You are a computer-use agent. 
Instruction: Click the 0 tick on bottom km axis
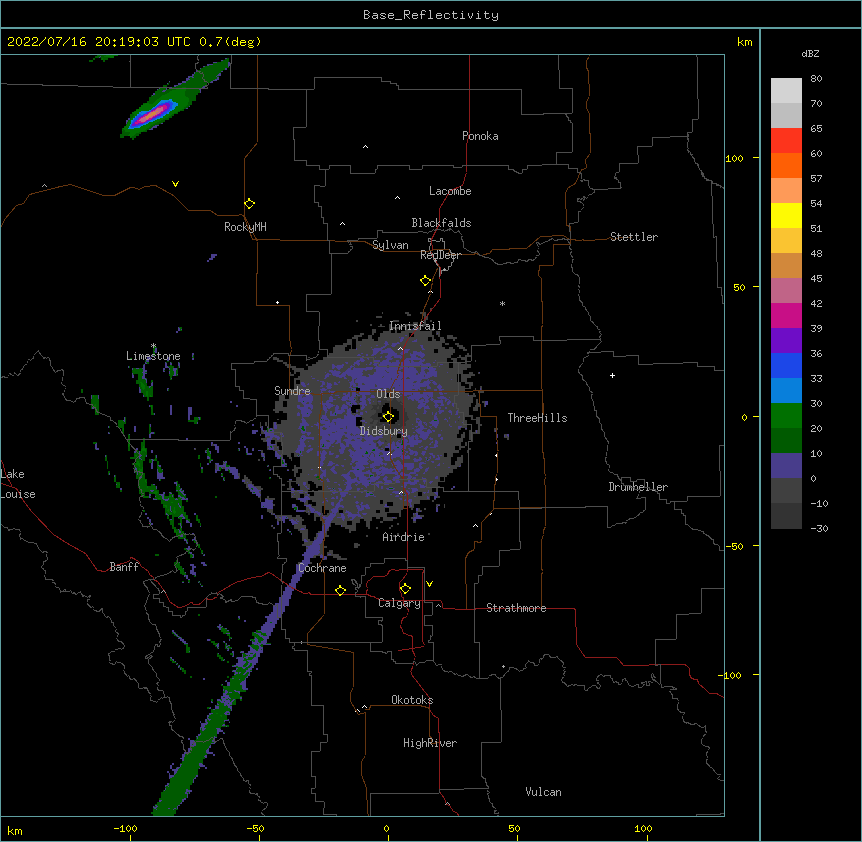386,828
